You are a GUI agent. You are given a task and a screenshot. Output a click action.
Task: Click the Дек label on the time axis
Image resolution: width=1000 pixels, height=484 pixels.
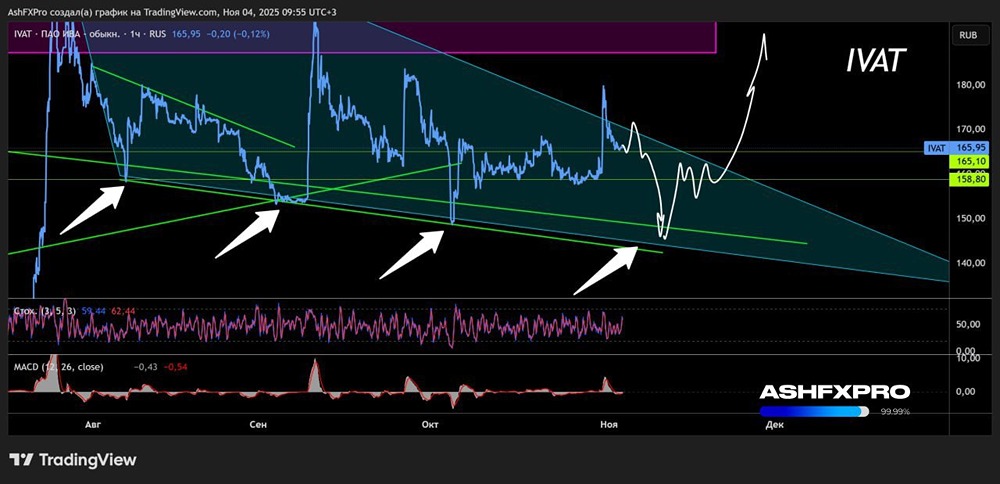click(x=776, y=424)
